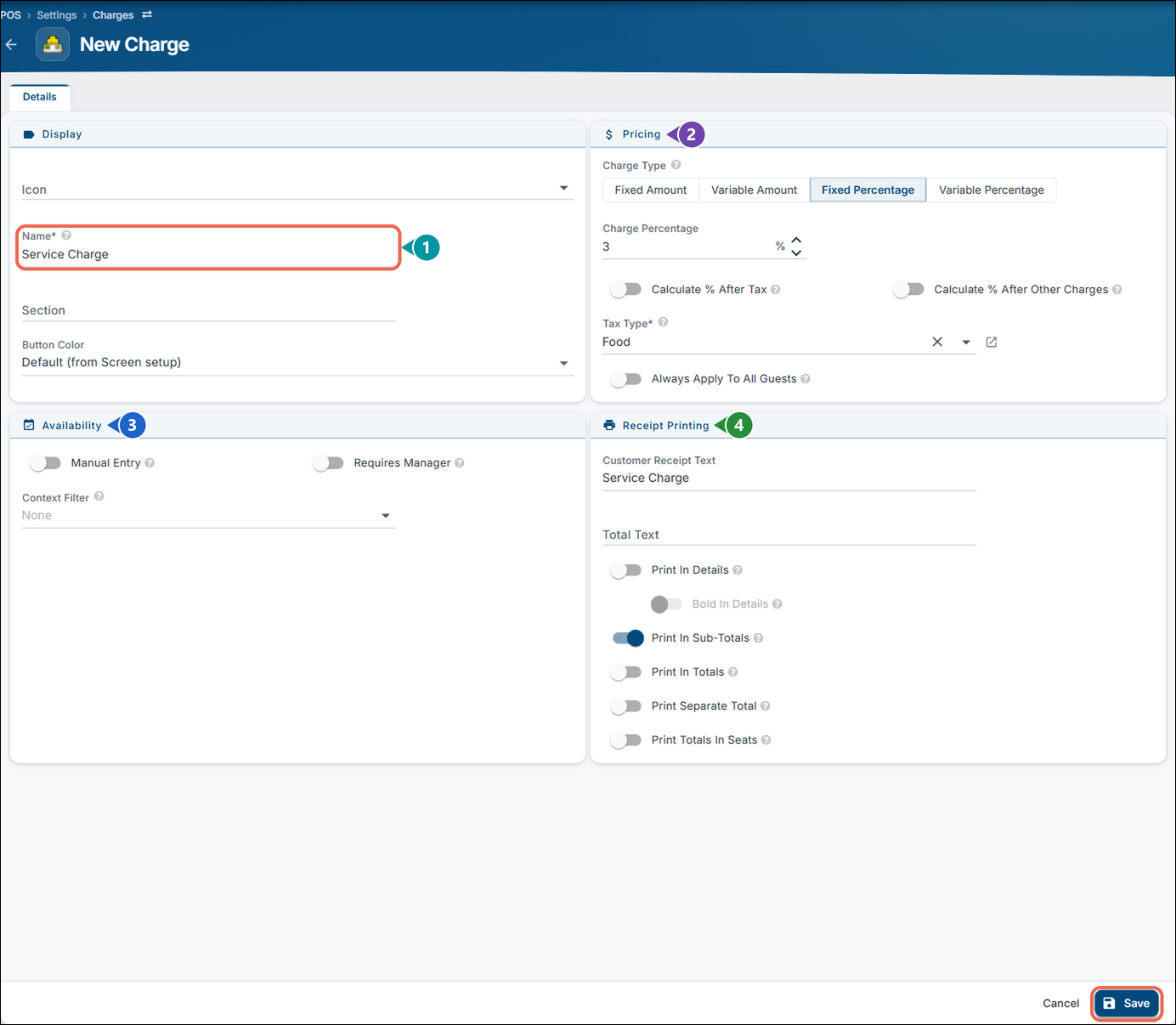Choose Variable Percentage charge type
The width and height of the screenshot is (1176, 1025).
(992, 190)
